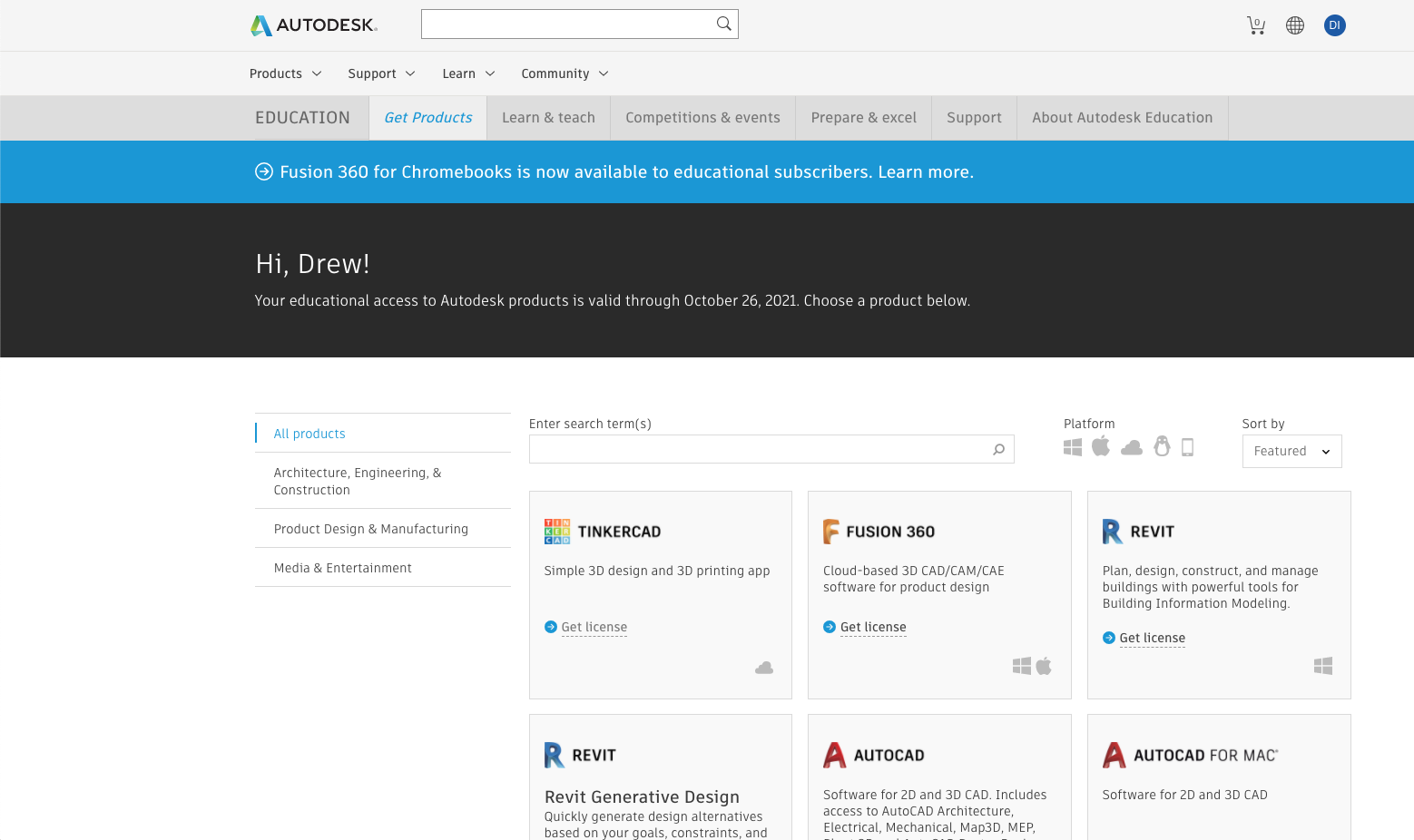This screenshot has height=840, width=1414.
Task: Open the Competitions & events tab
Action: tap(702, 117)
